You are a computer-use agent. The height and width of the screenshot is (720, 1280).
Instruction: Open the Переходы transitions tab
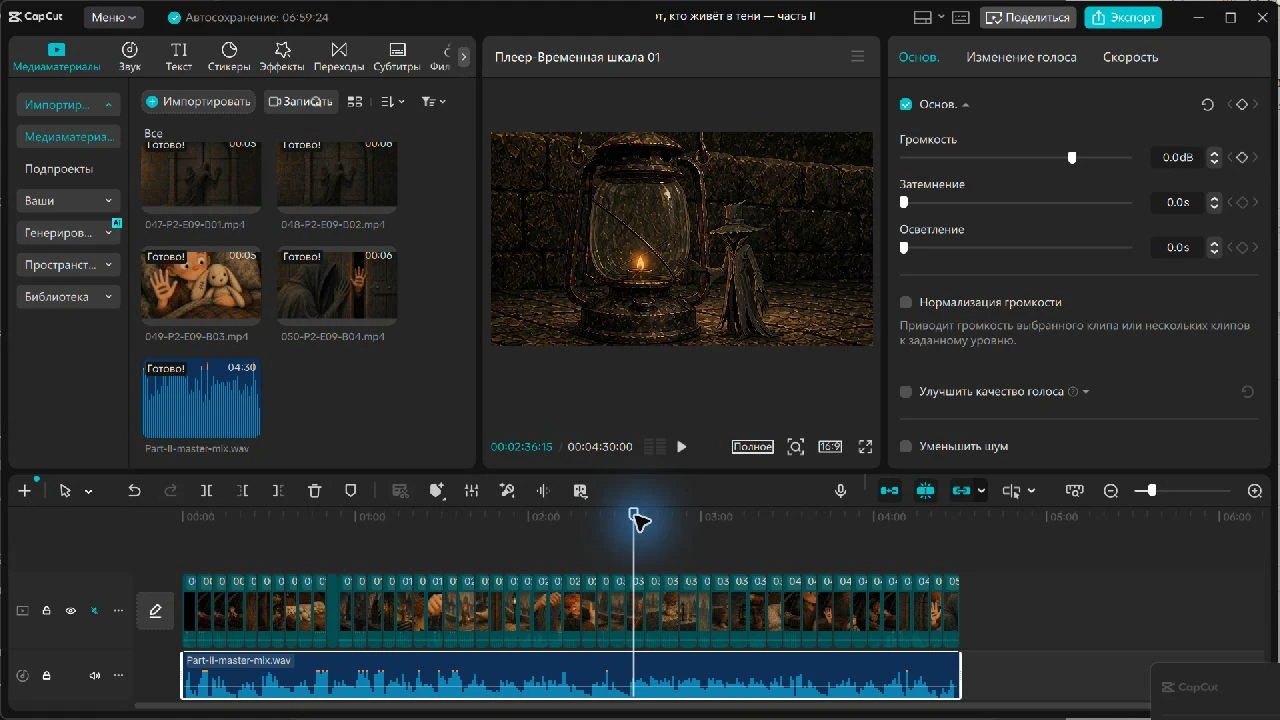tap(339, 57)
